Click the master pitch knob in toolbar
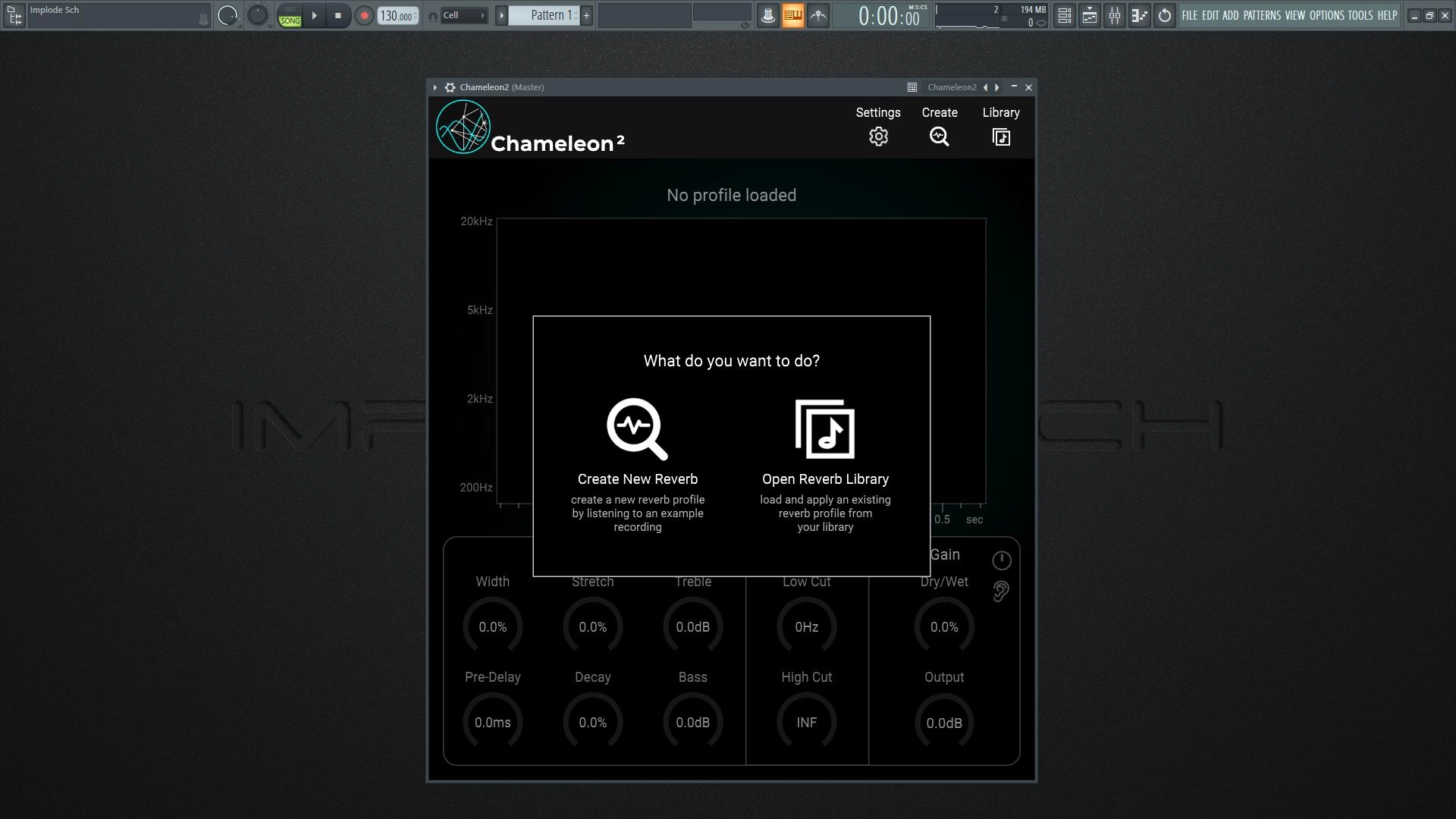Image resolution: width=1456 pixels, height=819 pixels. [258, 15]
